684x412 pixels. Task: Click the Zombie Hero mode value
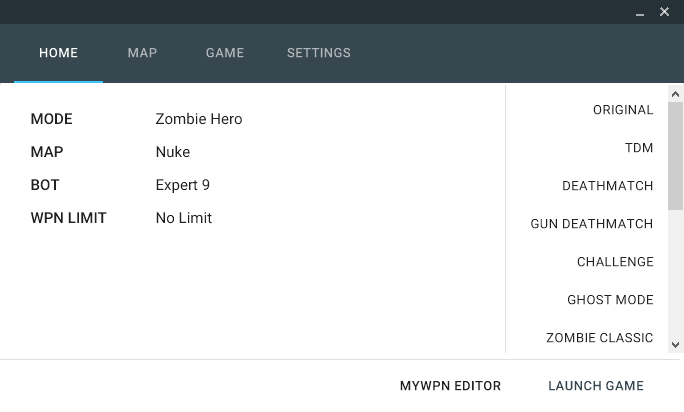198,119
